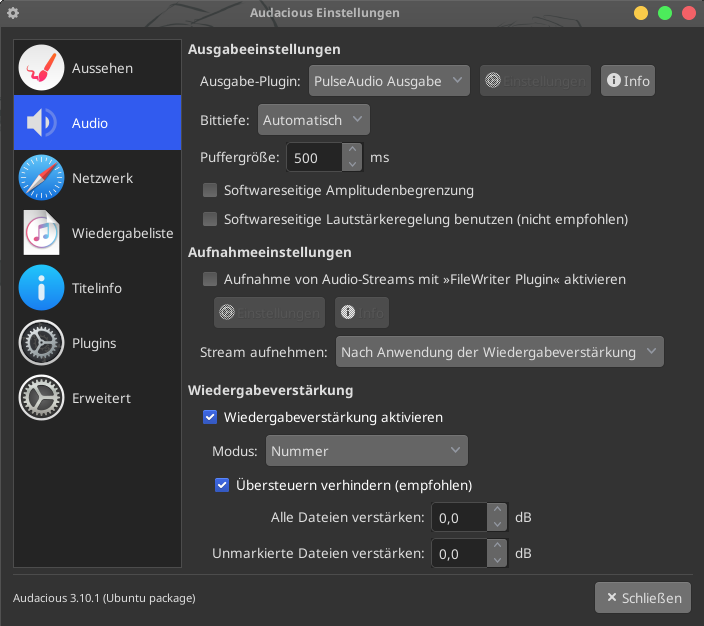Click the 'Wiedergabeverstärkung' section heading

tap(270, 390)
